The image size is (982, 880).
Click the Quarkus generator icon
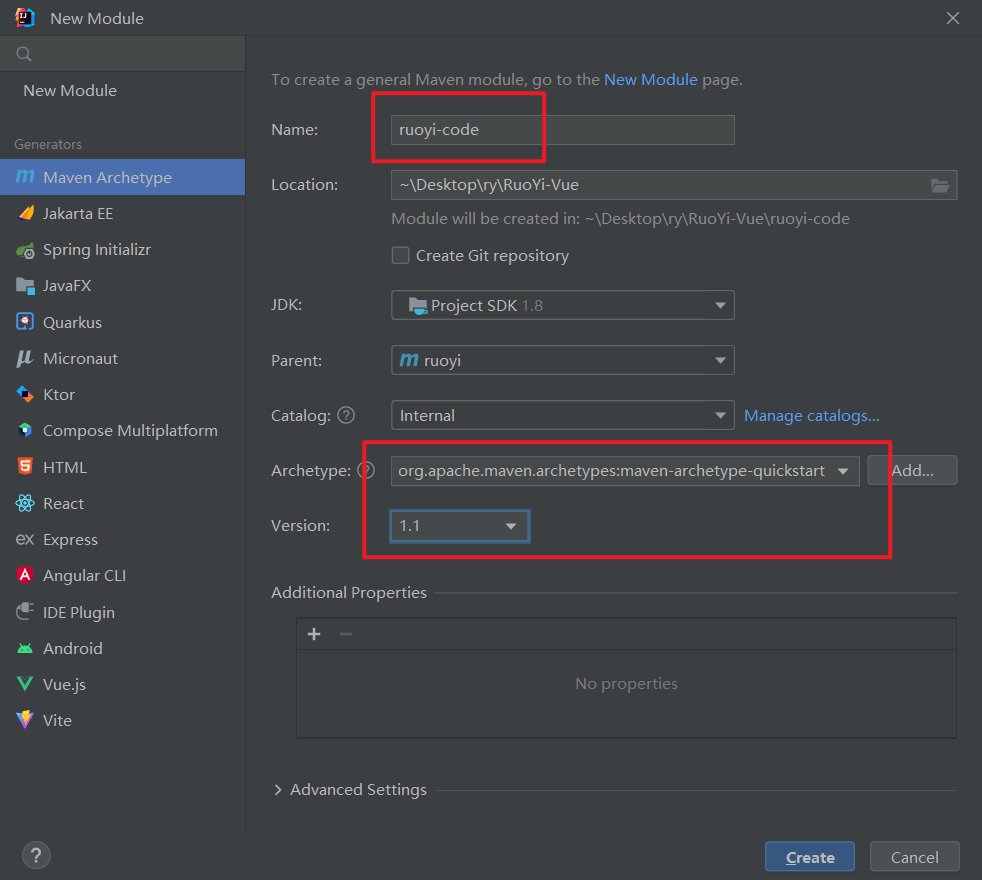25,322
